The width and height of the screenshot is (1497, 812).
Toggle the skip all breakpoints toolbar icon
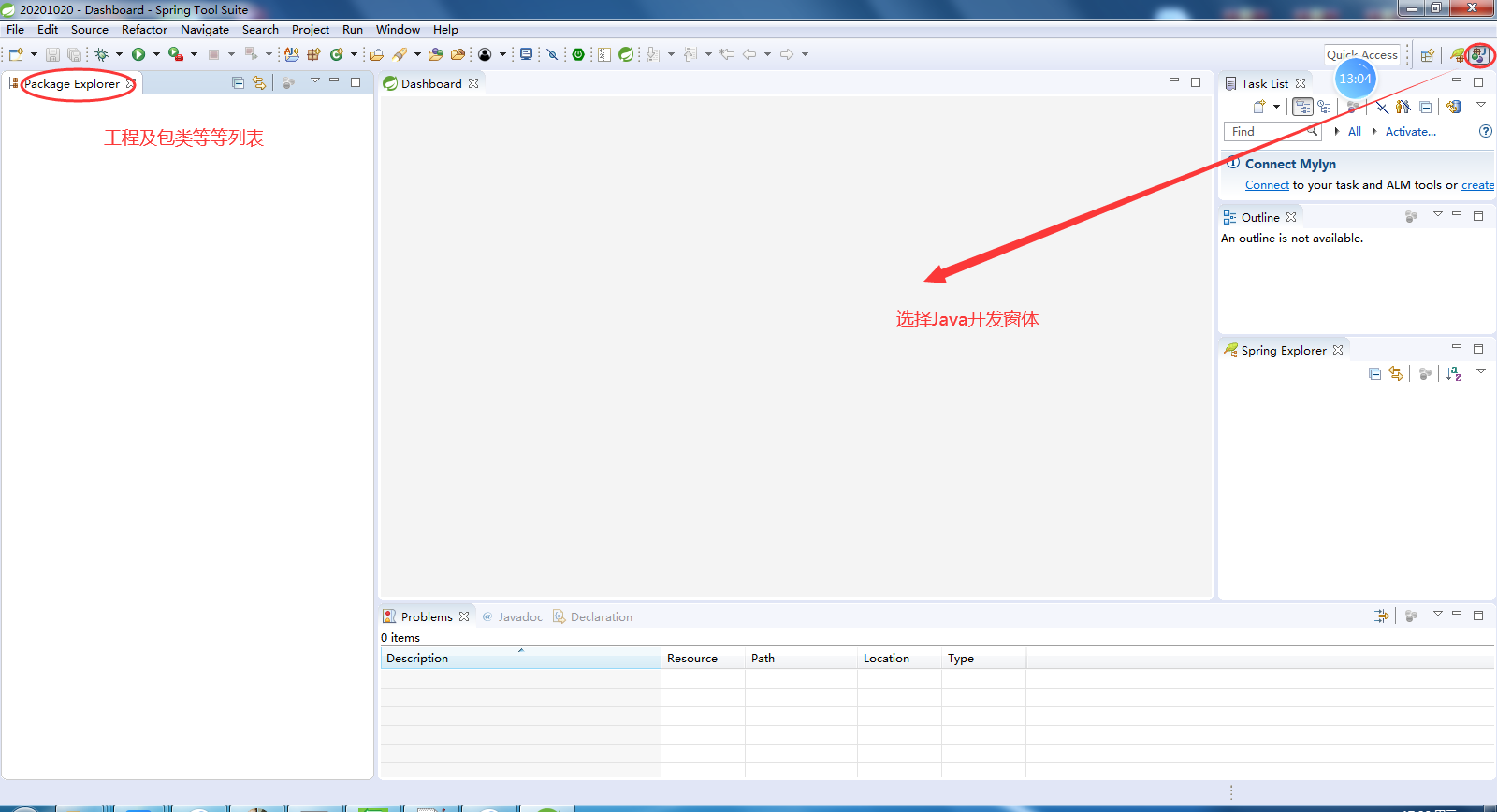pos(552,54)
